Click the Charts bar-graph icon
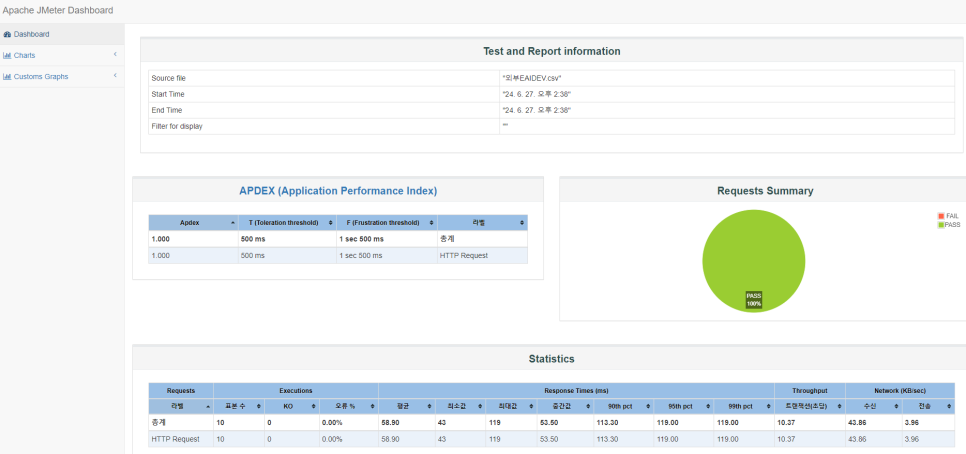 [7, 55]
